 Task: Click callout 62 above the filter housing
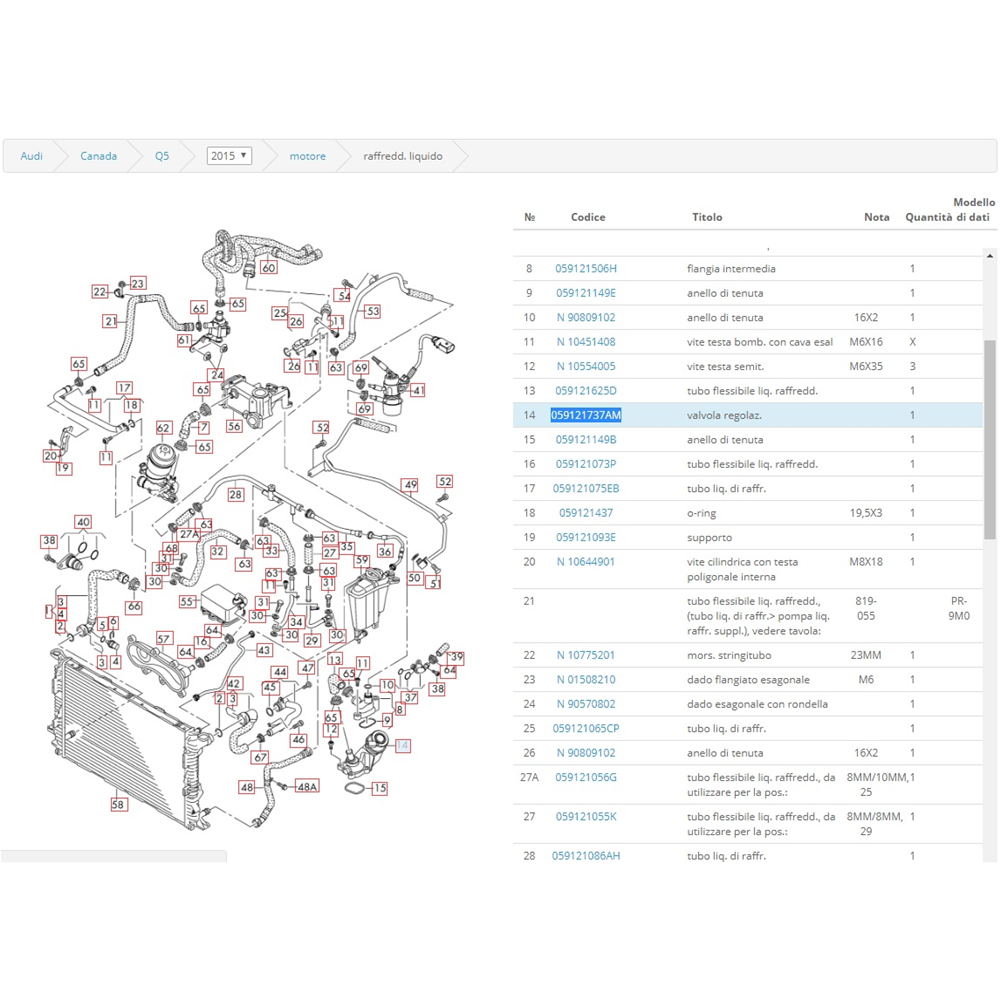pyautogui.click(x=164, y=427)
